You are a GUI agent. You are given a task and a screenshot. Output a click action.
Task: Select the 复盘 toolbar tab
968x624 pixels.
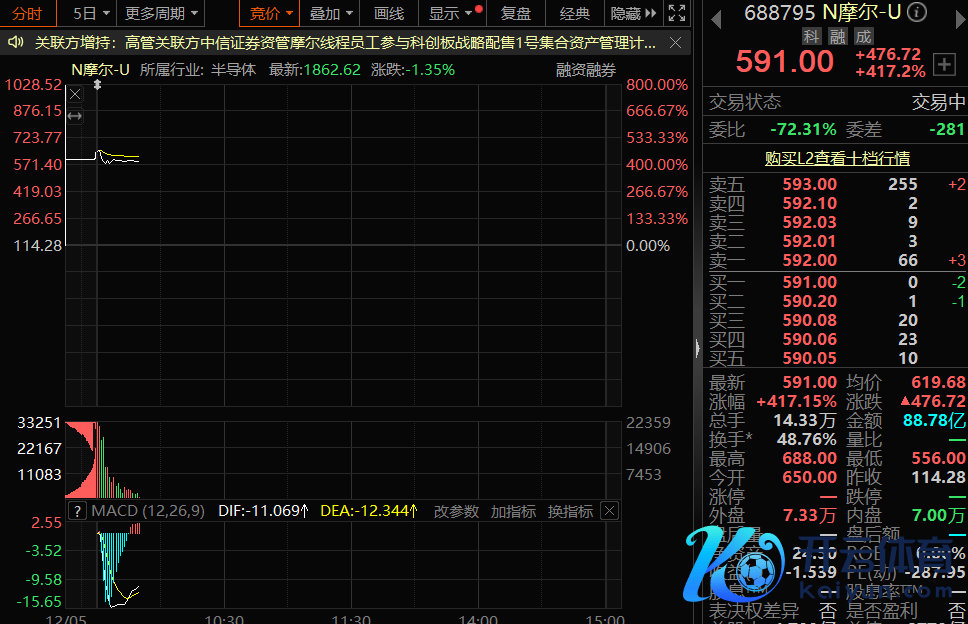[x=516, y=14]
